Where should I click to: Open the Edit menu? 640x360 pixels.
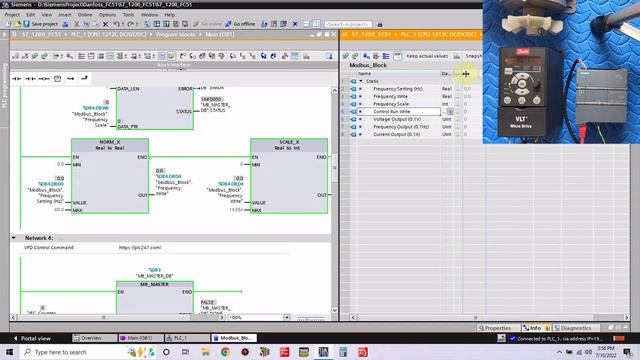[31, 14]
